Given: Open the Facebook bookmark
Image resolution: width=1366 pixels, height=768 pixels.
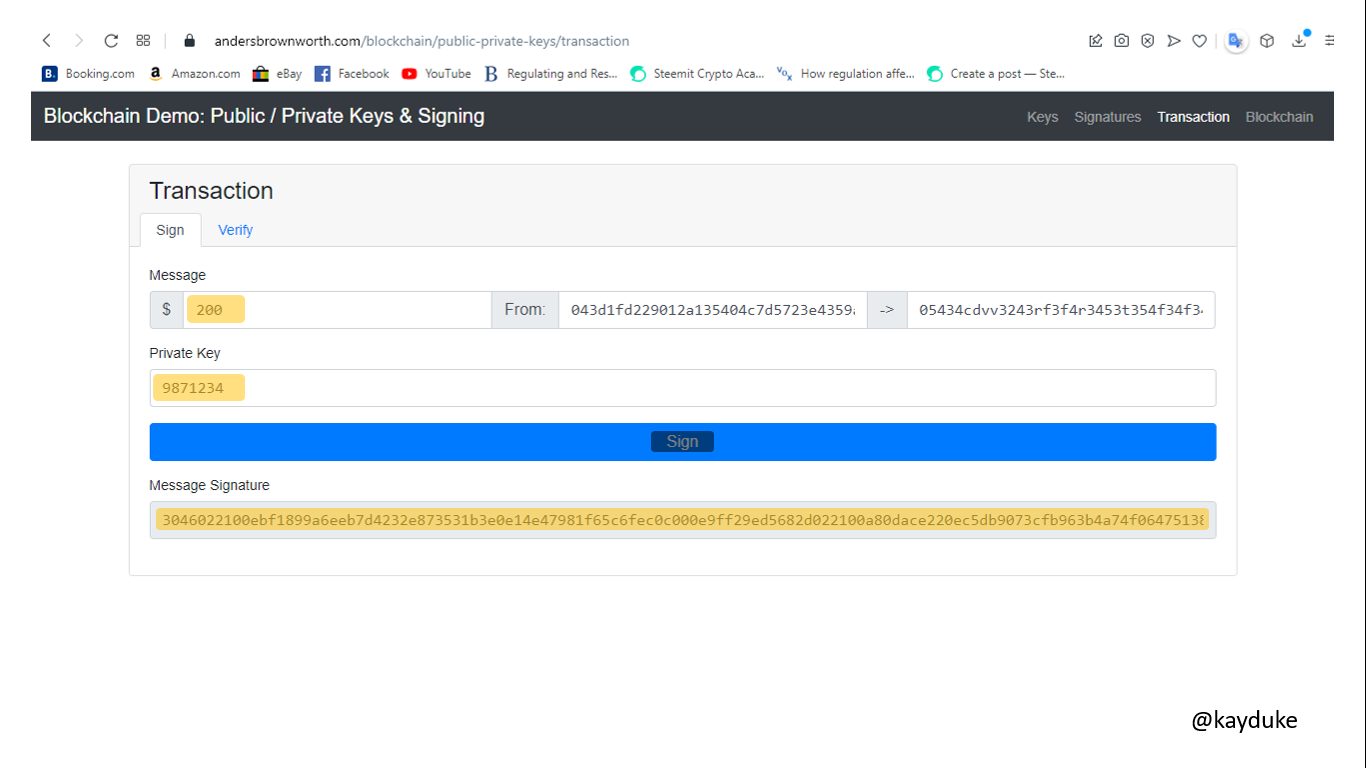Looking at the screenshot, I should coord(352,74).
